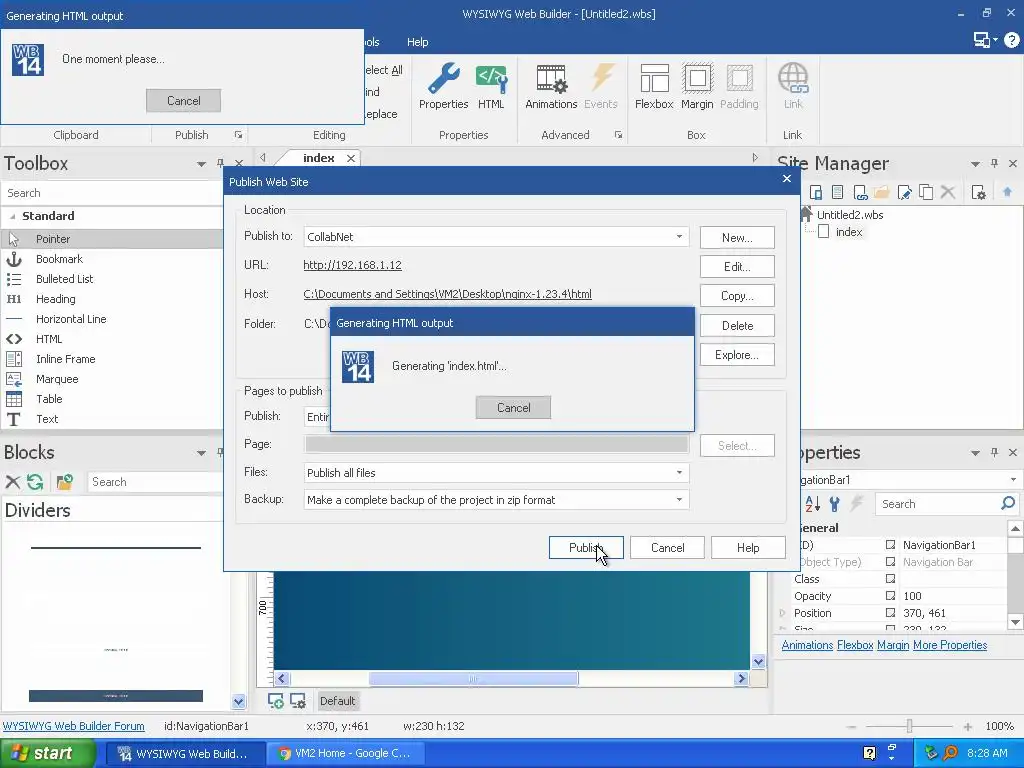Open the http://192.168.1.12 URL link
1024x768 pixels.
click(353, 265)
